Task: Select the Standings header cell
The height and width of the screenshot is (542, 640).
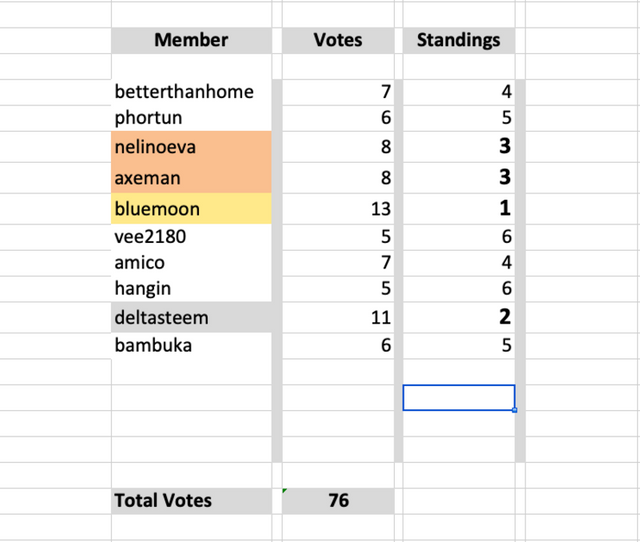Action: point(459,40)
